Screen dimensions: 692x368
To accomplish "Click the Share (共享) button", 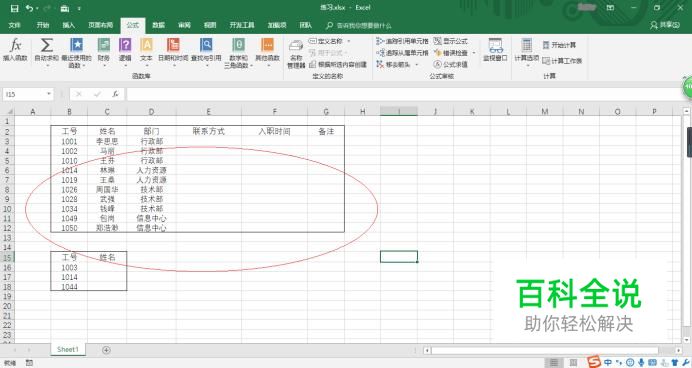I will (666, 25).
